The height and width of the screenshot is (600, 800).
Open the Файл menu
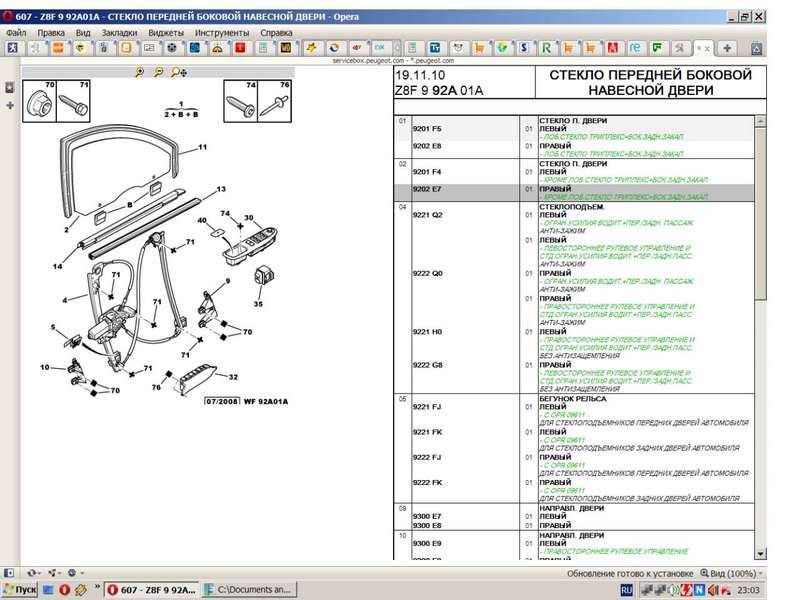click(16, 32)
